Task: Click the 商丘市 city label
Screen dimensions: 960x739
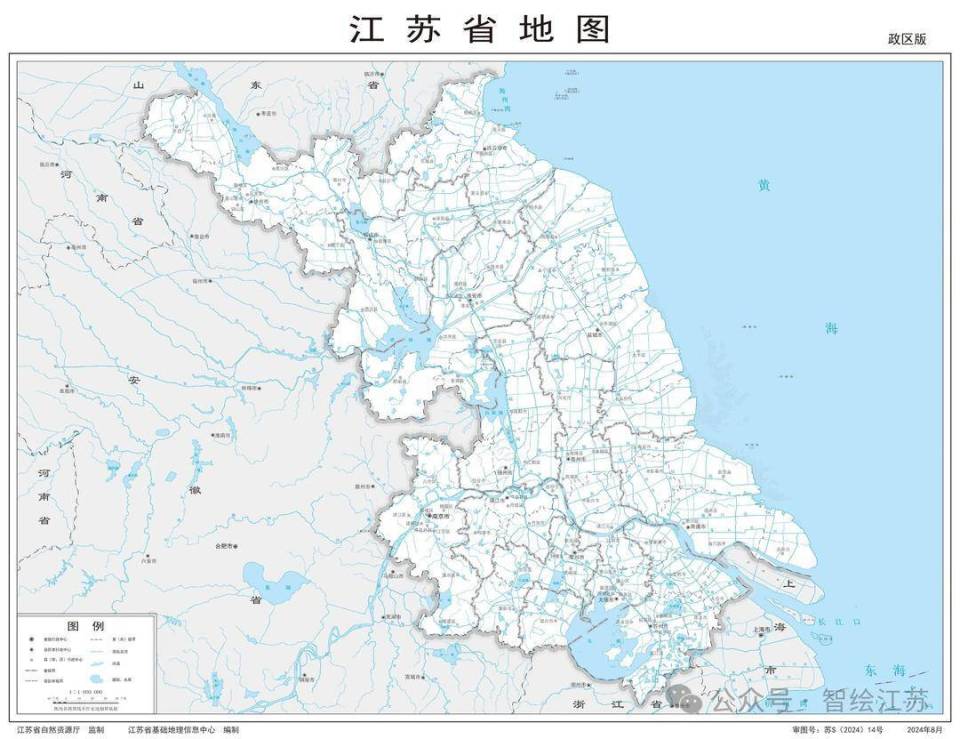Action: [48, 164]
